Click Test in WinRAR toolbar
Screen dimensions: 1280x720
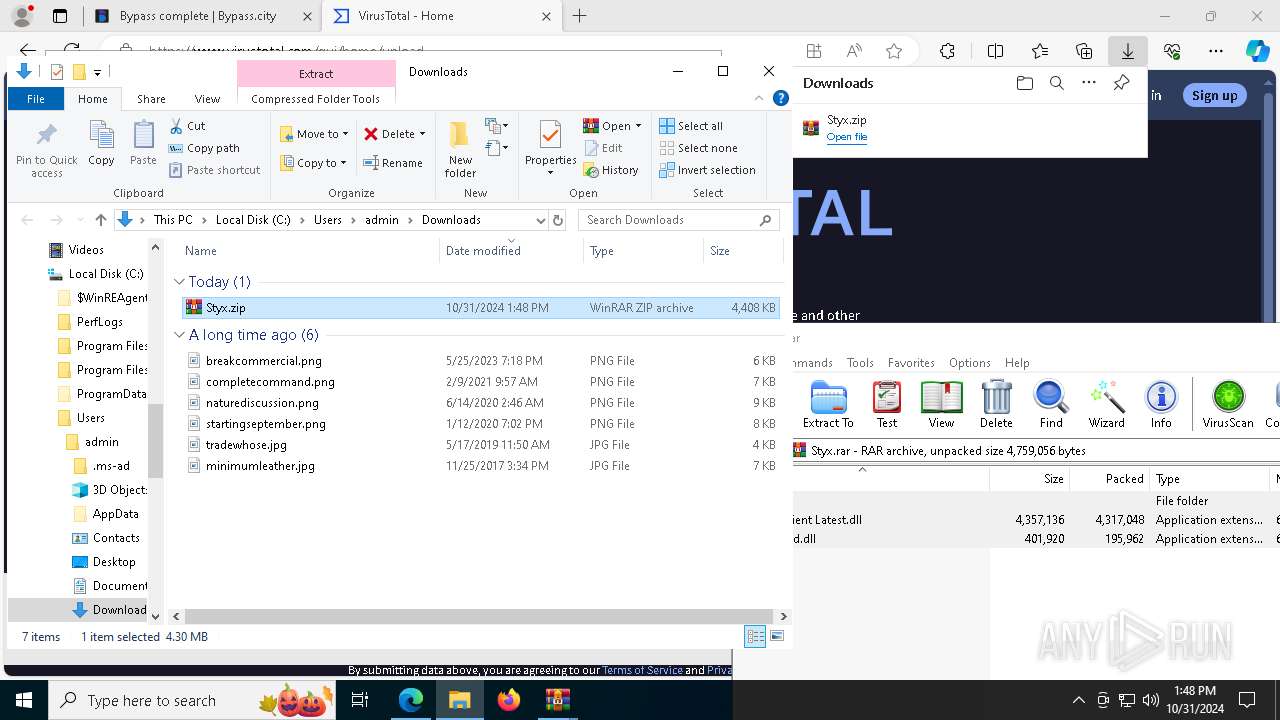[x=887, y=404]
